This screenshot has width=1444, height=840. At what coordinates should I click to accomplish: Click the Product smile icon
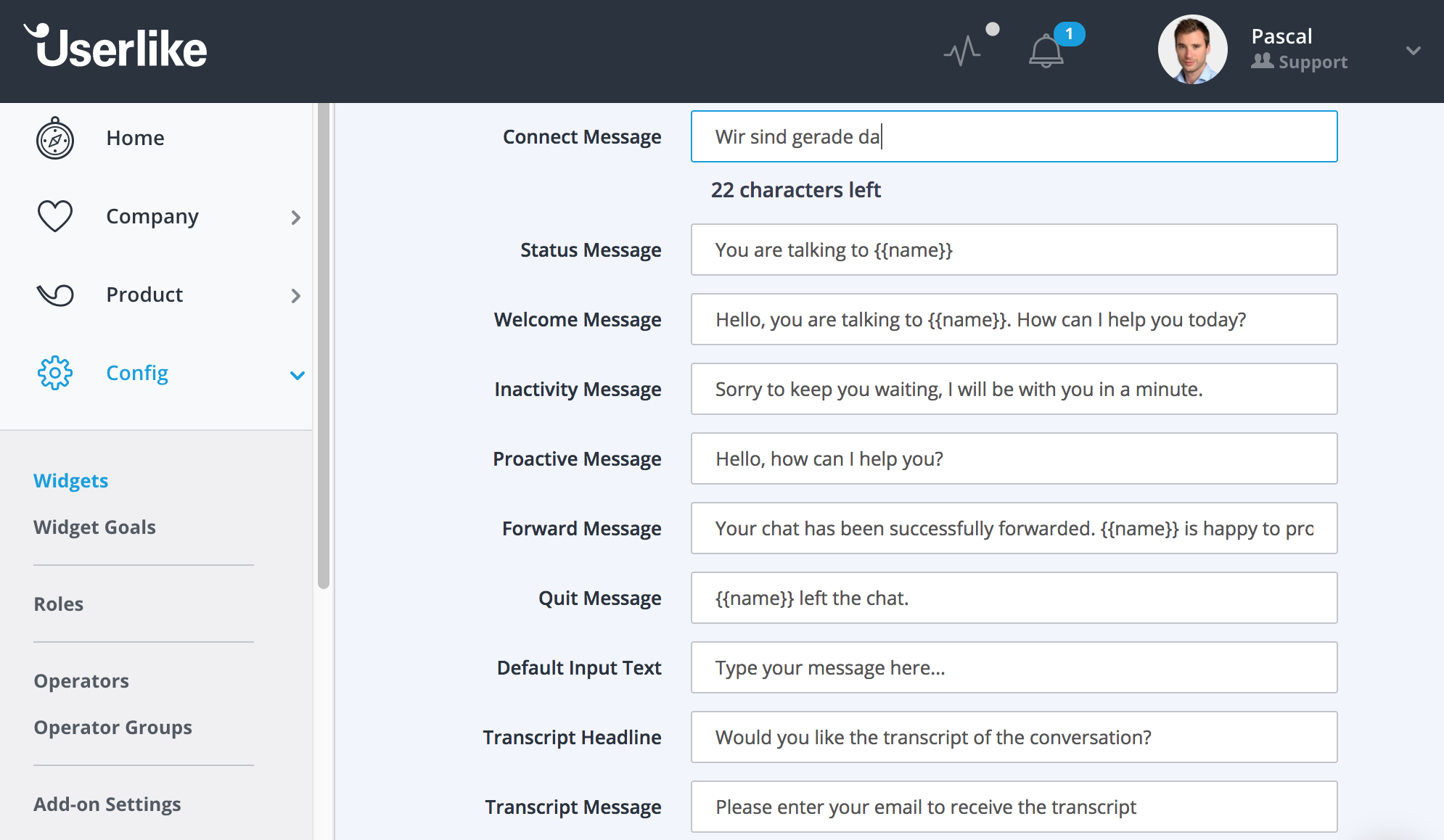55,295
